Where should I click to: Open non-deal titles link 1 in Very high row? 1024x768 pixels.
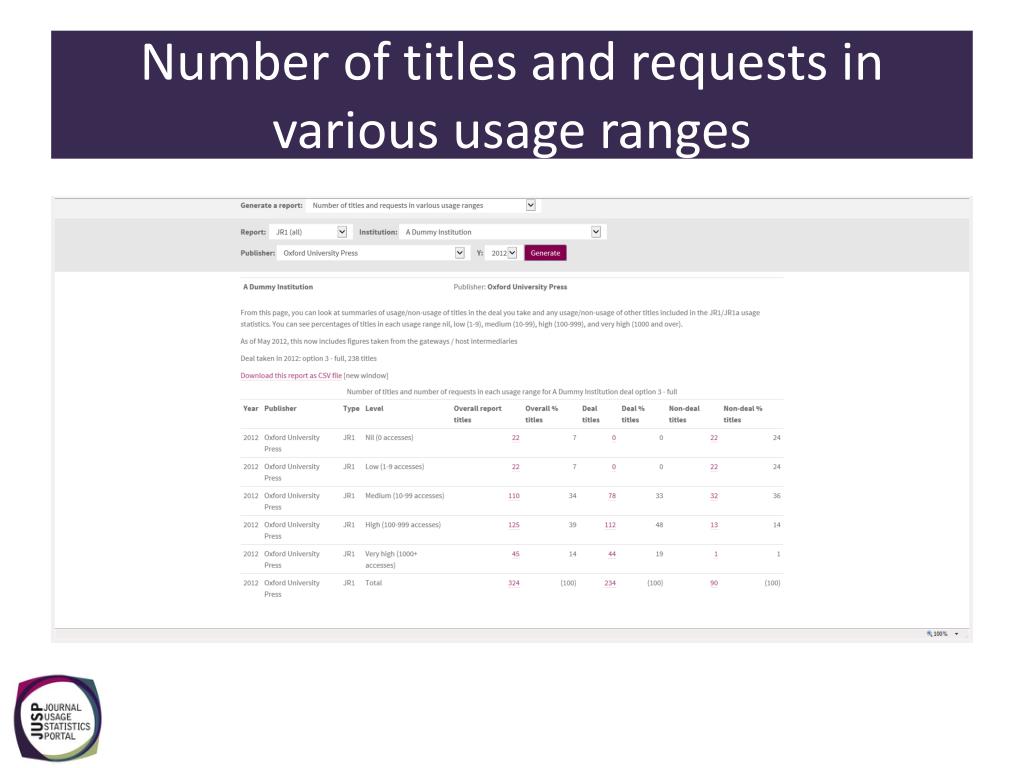[x=716, y=554]
